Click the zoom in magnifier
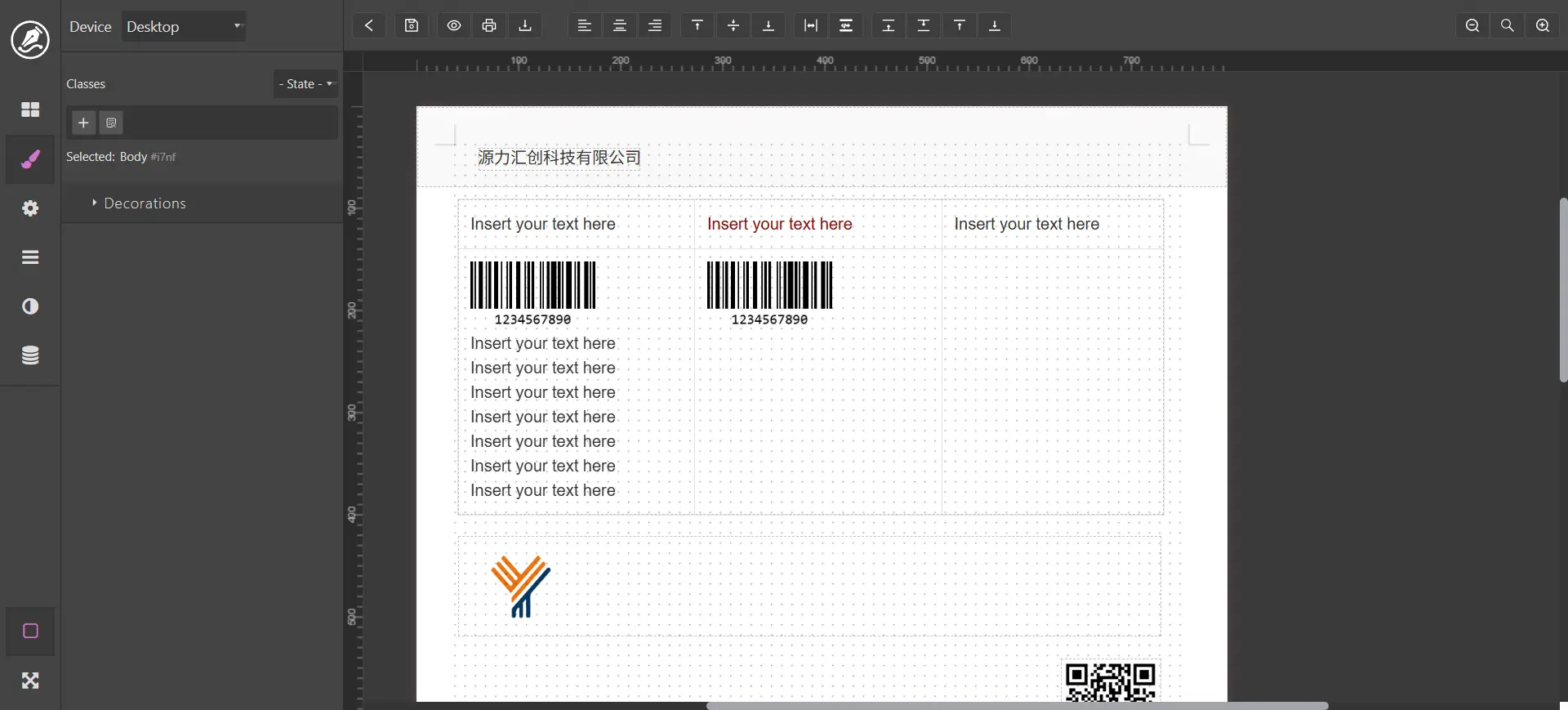Image resolution: width=1568 pixels, height=710 pixels. [x=1543, y=25]
